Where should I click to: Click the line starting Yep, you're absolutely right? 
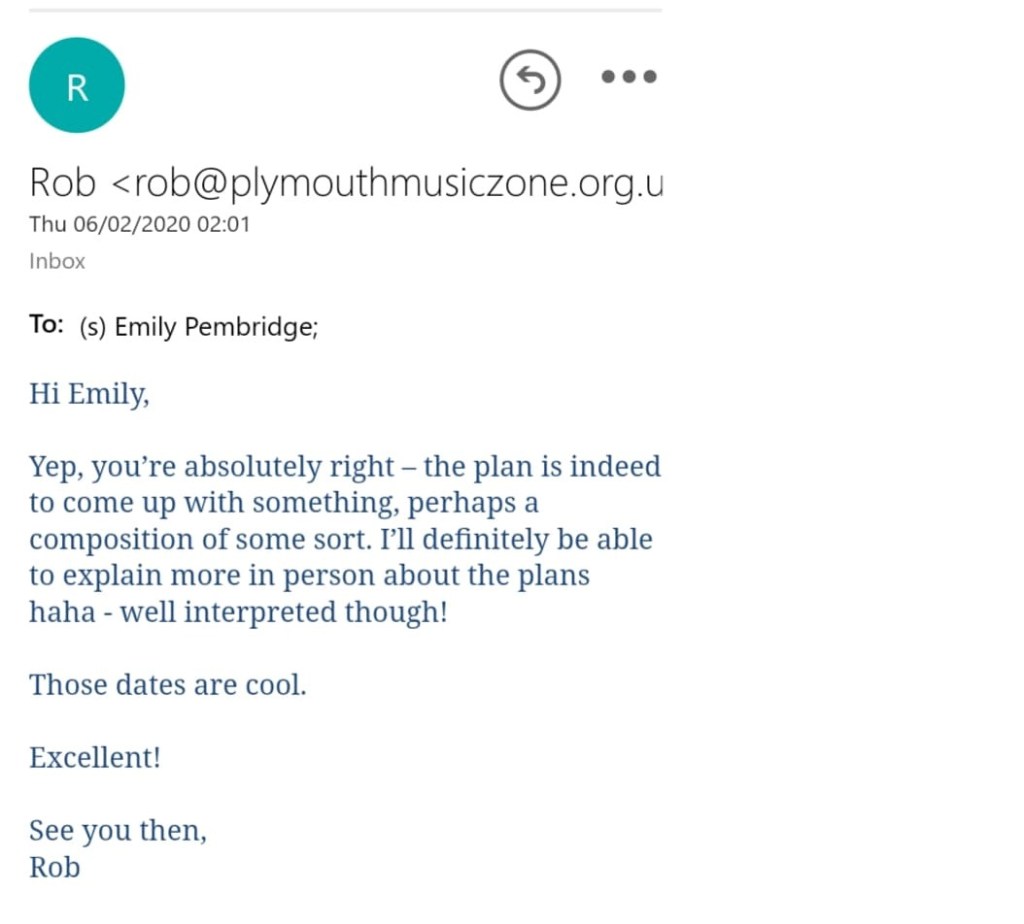click(x=345, y=466)
